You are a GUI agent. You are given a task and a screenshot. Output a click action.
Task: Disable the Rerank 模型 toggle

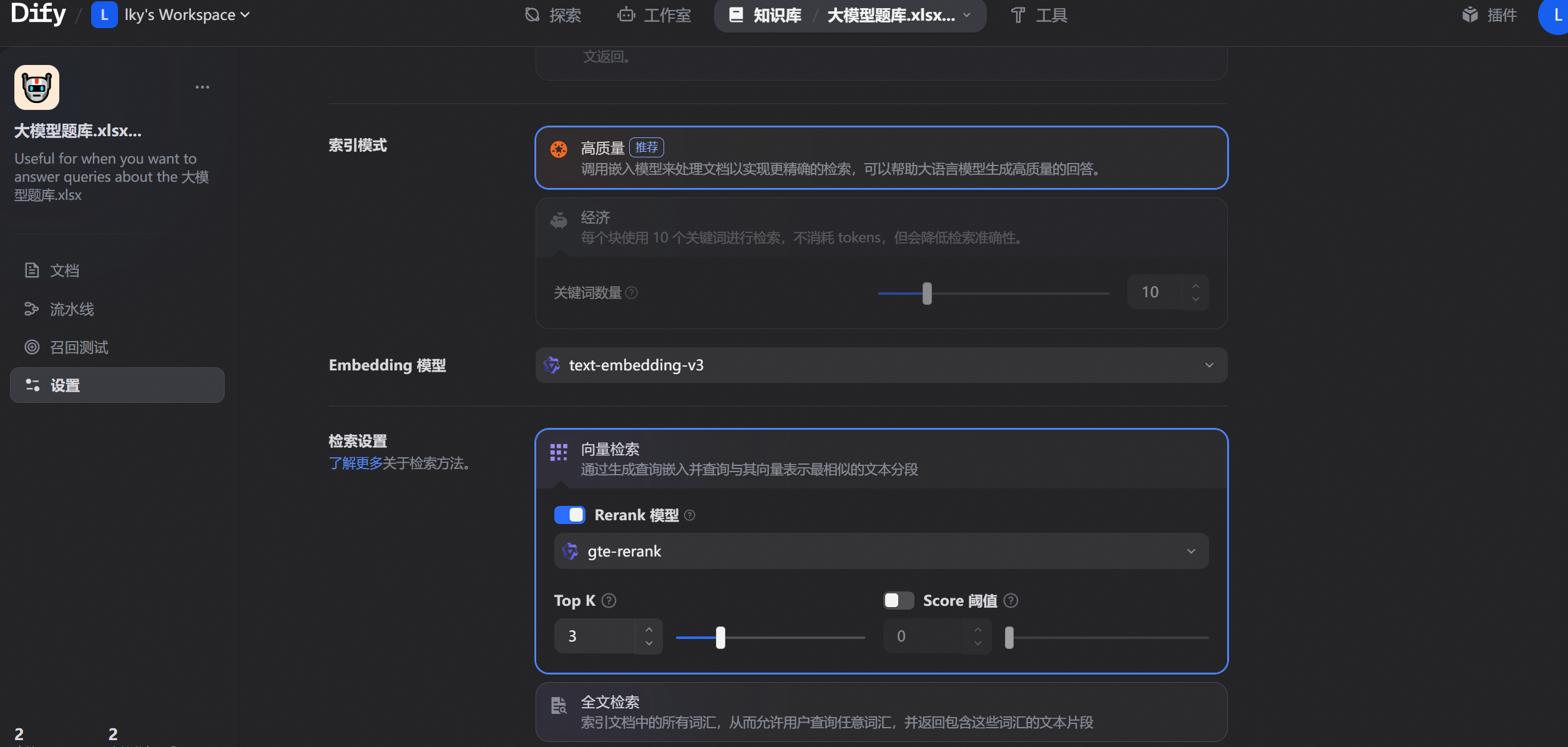[569, 515]
